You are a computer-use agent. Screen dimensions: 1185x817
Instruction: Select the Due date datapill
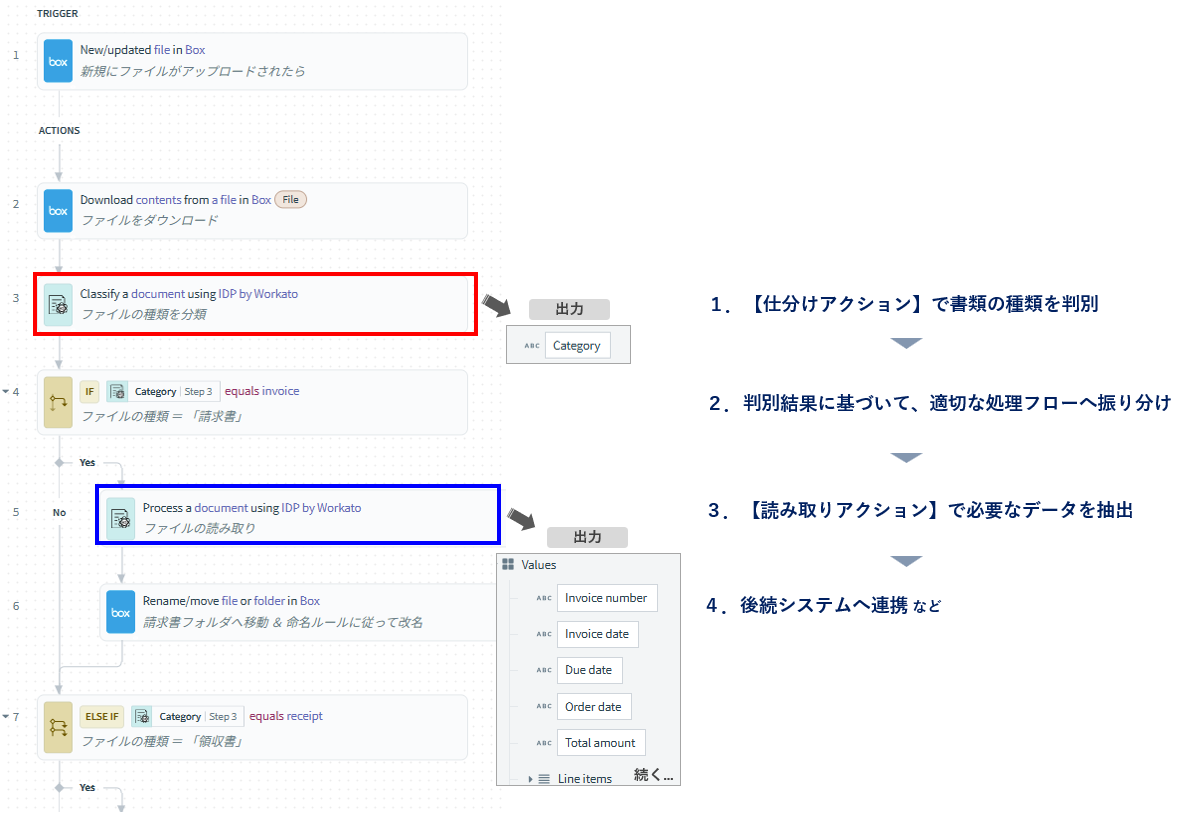point(589,670)
